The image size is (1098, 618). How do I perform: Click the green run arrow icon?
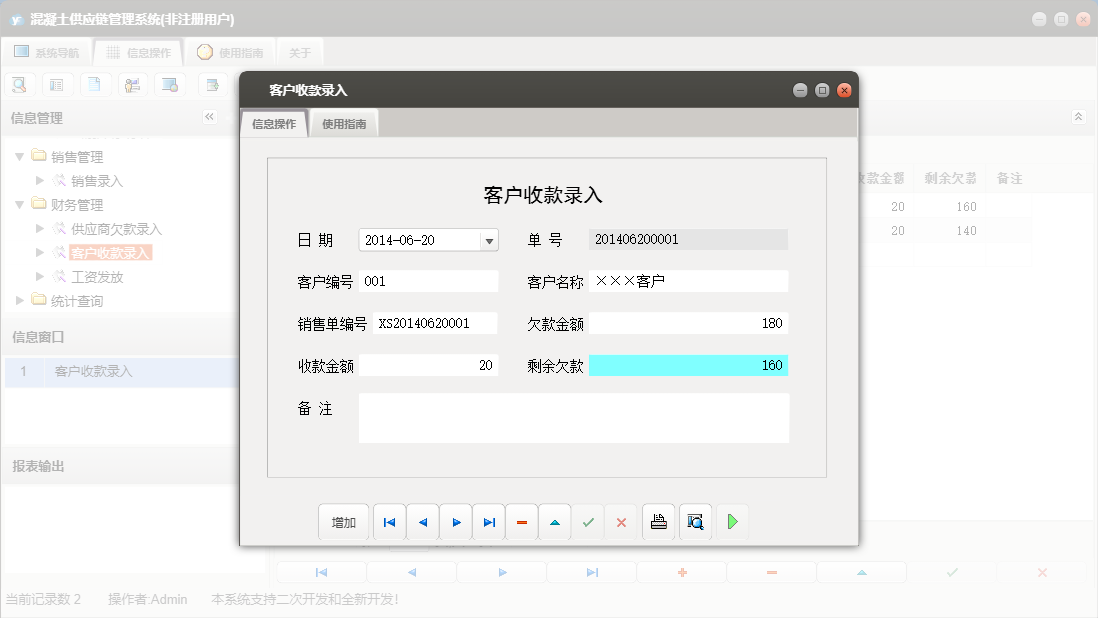[732, 521]
